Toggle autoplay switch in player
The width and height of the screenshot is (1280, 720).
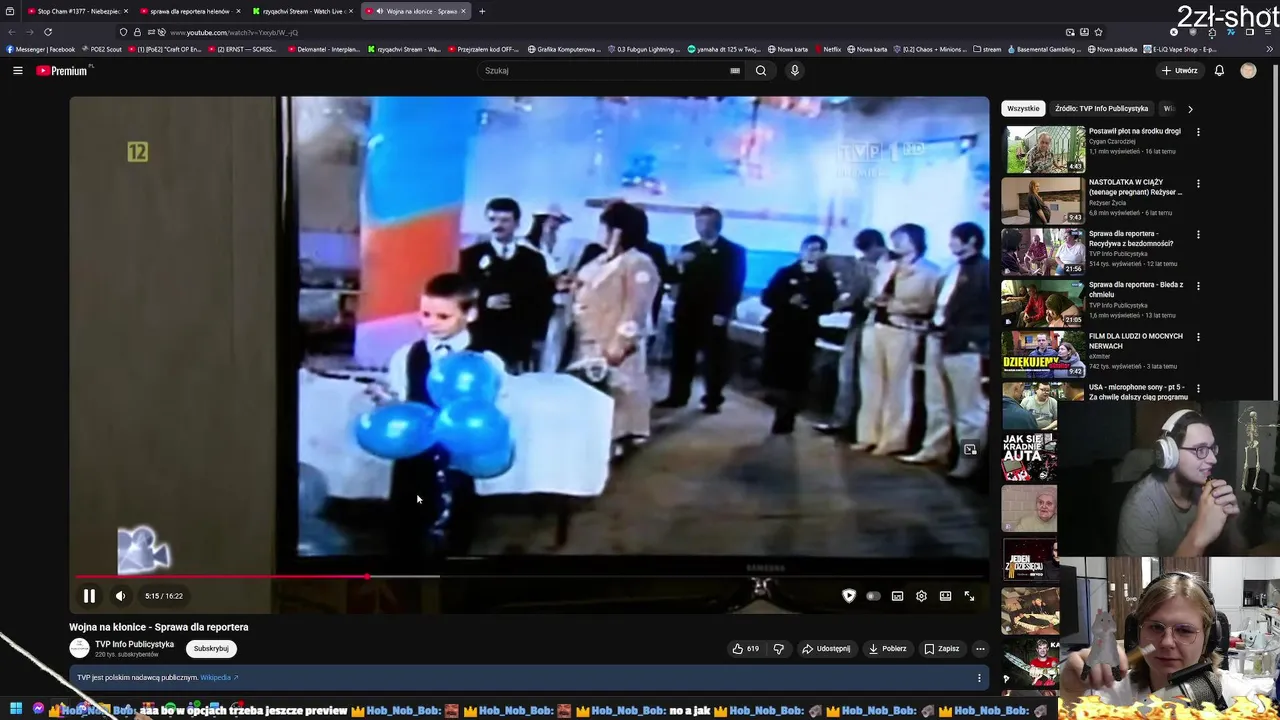[873, 596]
